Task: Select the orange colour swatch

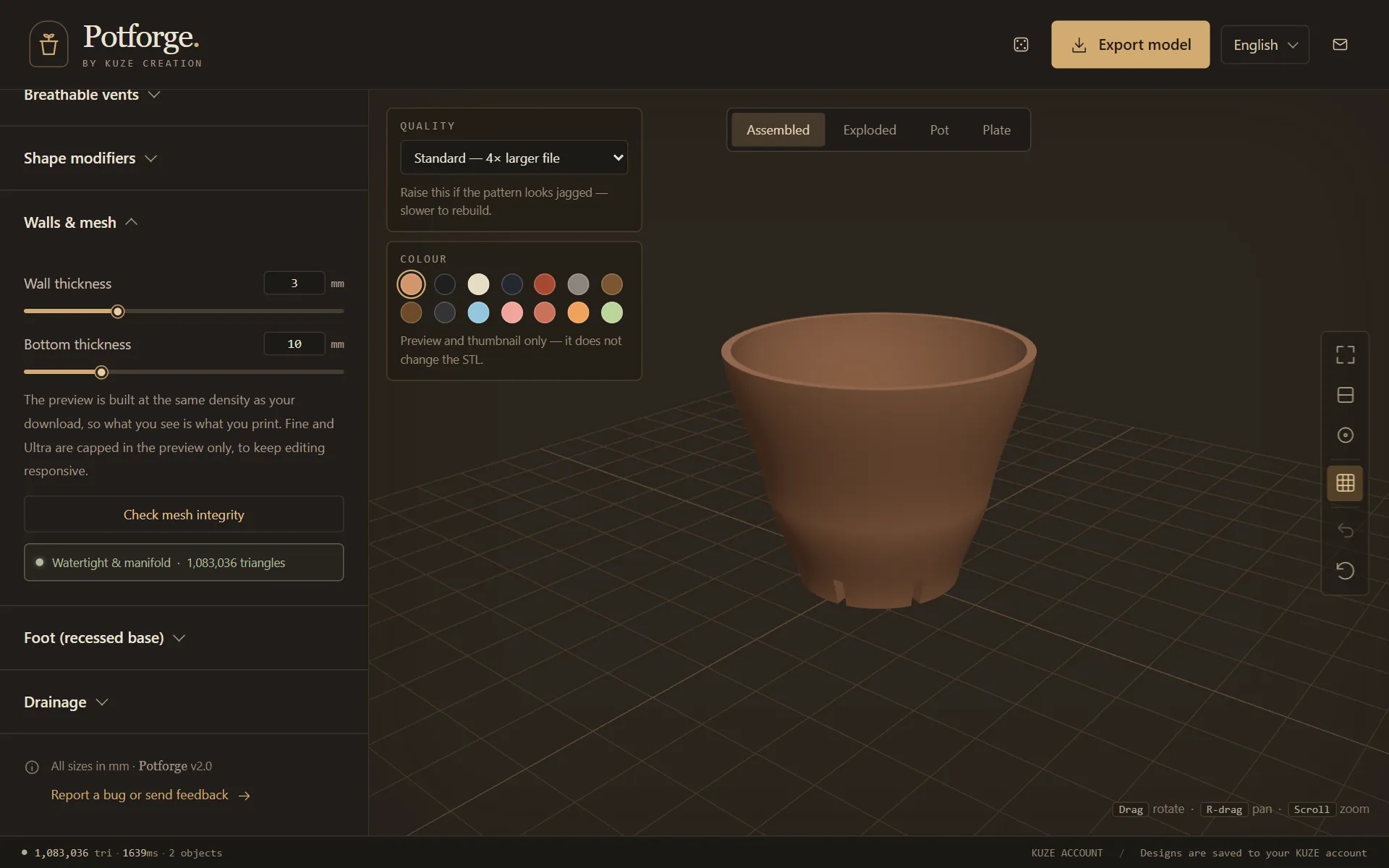Action: (x=578, y=312)
